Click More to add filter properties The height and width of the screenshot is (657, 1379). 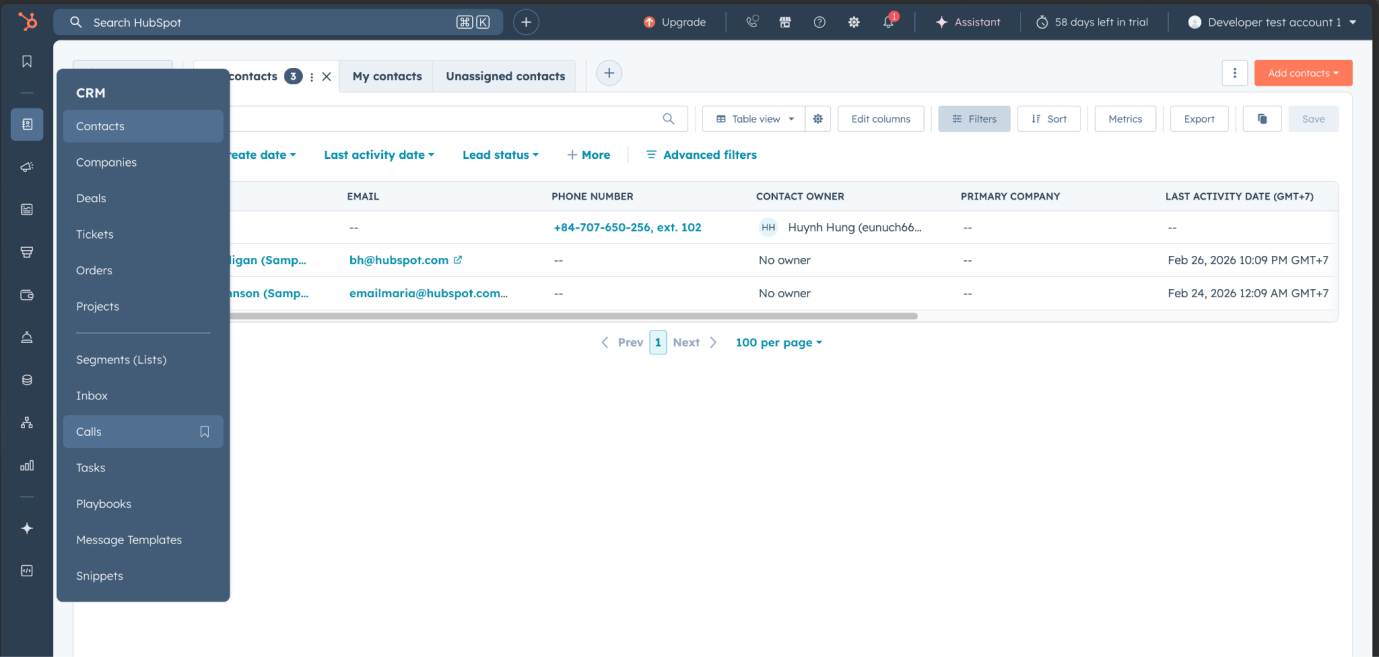click(x=588, y=155)
